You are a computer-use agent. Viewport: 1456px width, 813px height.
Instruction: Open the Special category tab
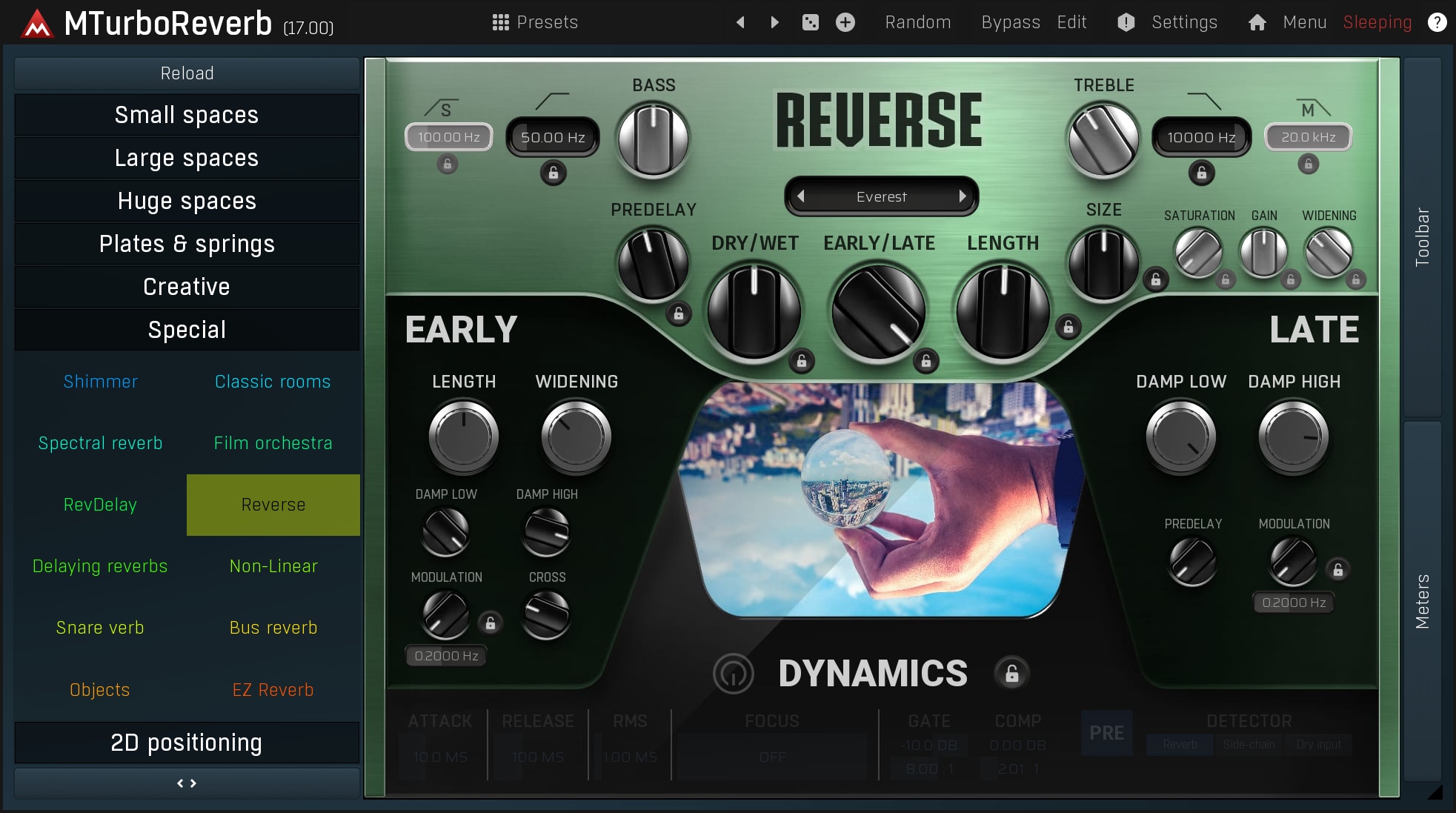187,330
